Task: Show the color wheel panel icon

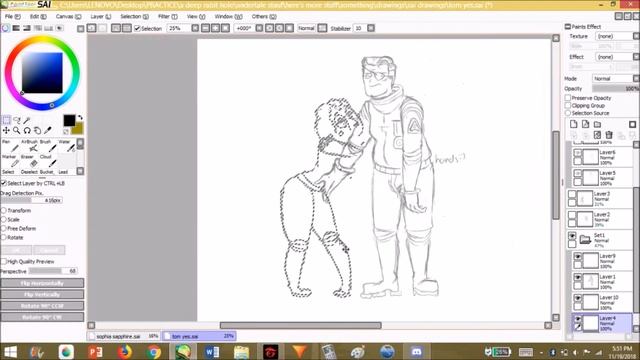Action: [x=5, y=28]
